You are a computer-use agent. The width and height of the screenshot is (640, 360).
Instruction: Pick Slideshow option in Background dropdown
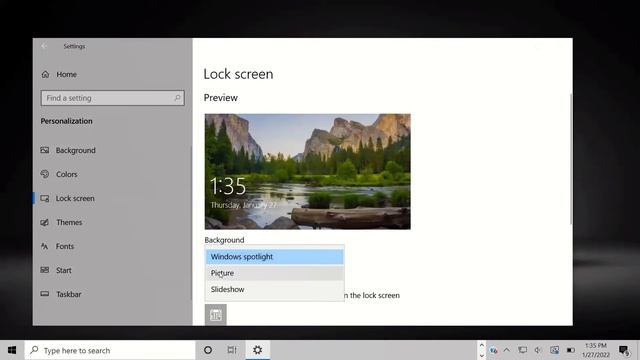(x=274, y=289)
